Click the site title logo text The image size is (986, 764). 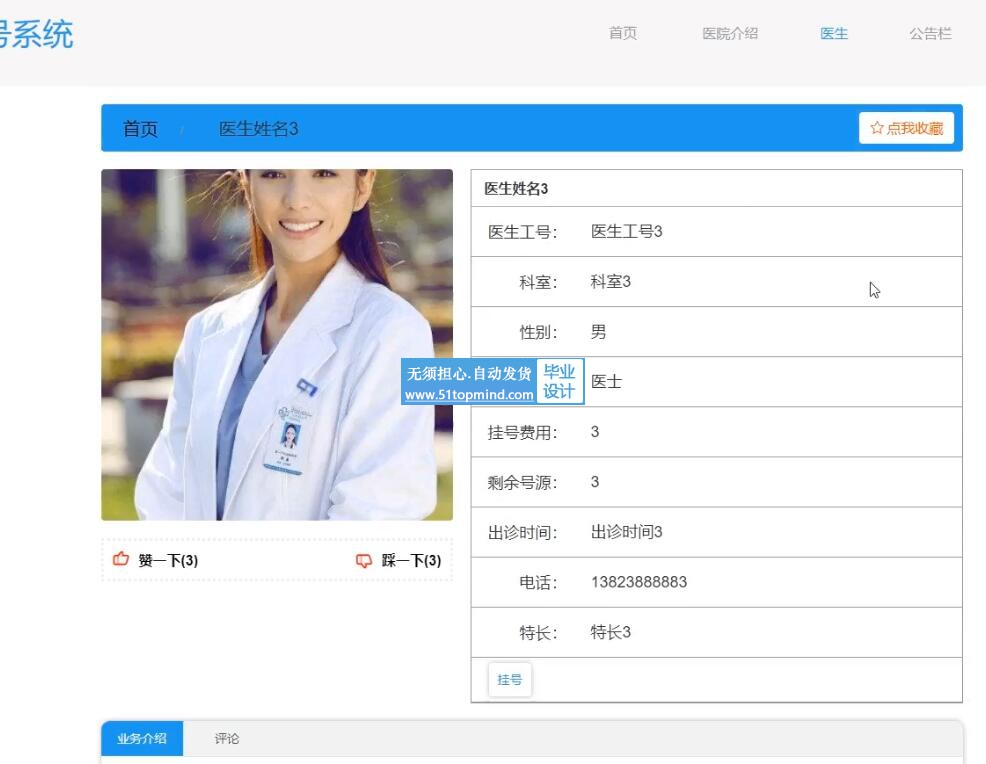36,34
